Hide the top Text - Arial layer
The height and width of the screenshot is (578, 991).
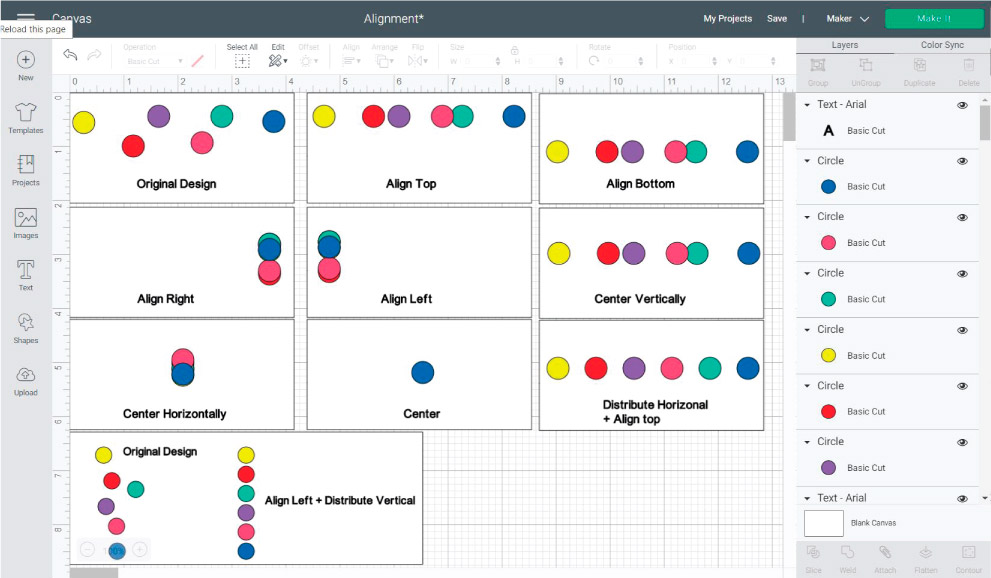[962, 105]
